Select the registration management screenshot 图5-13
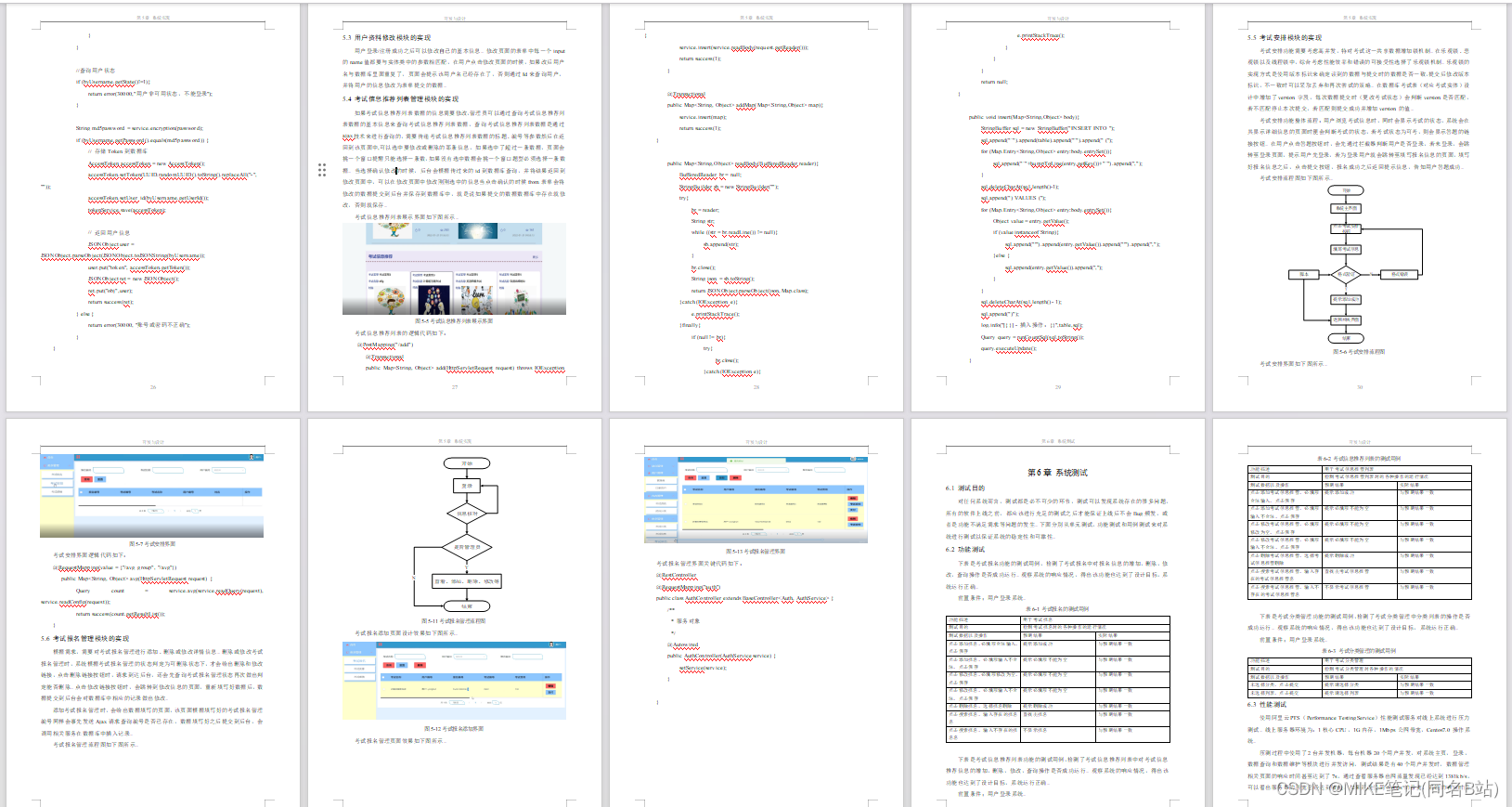Screen dimensions: 1512x807 756,499
